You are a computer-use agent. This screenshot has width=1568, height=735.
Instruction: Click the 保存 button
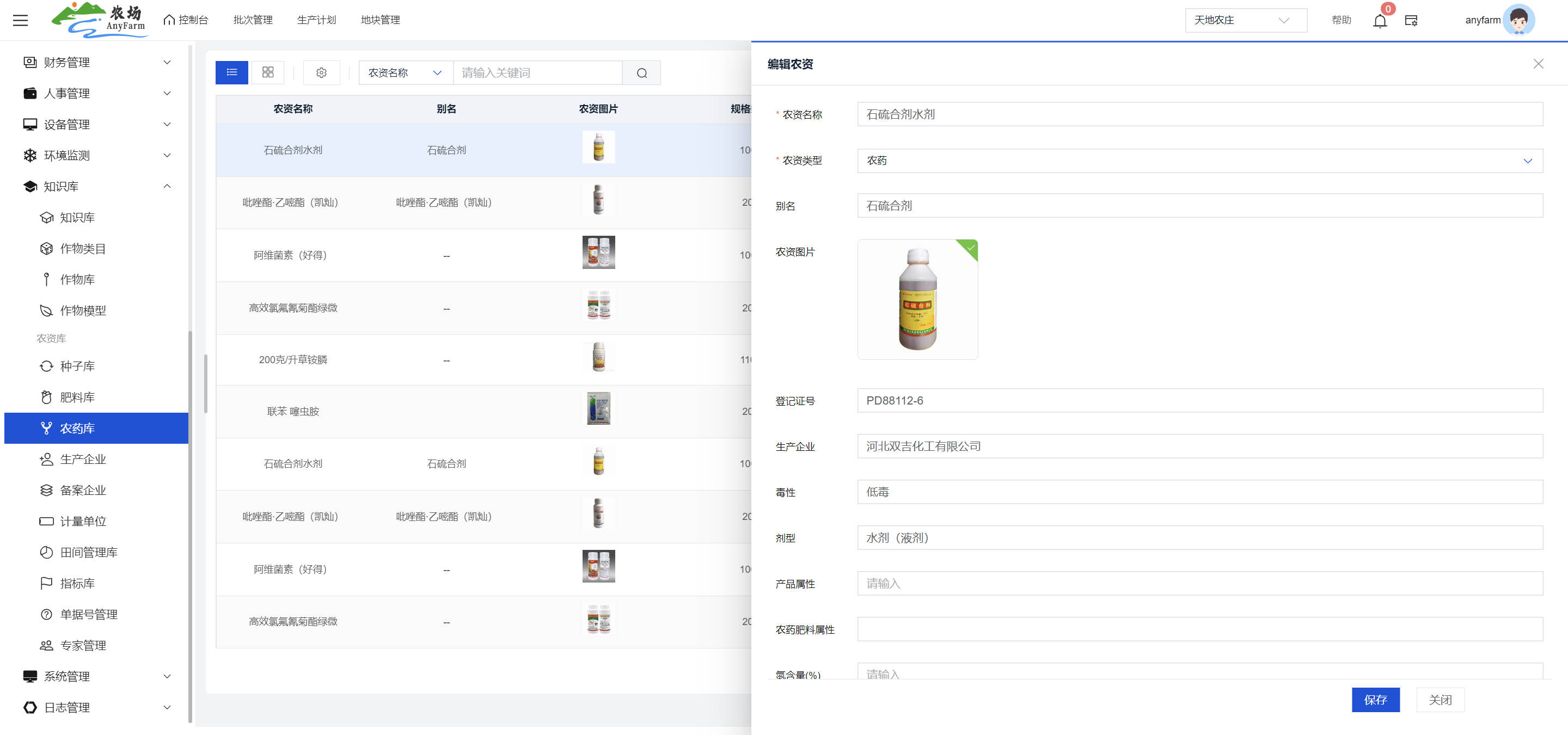point(1375,700)
